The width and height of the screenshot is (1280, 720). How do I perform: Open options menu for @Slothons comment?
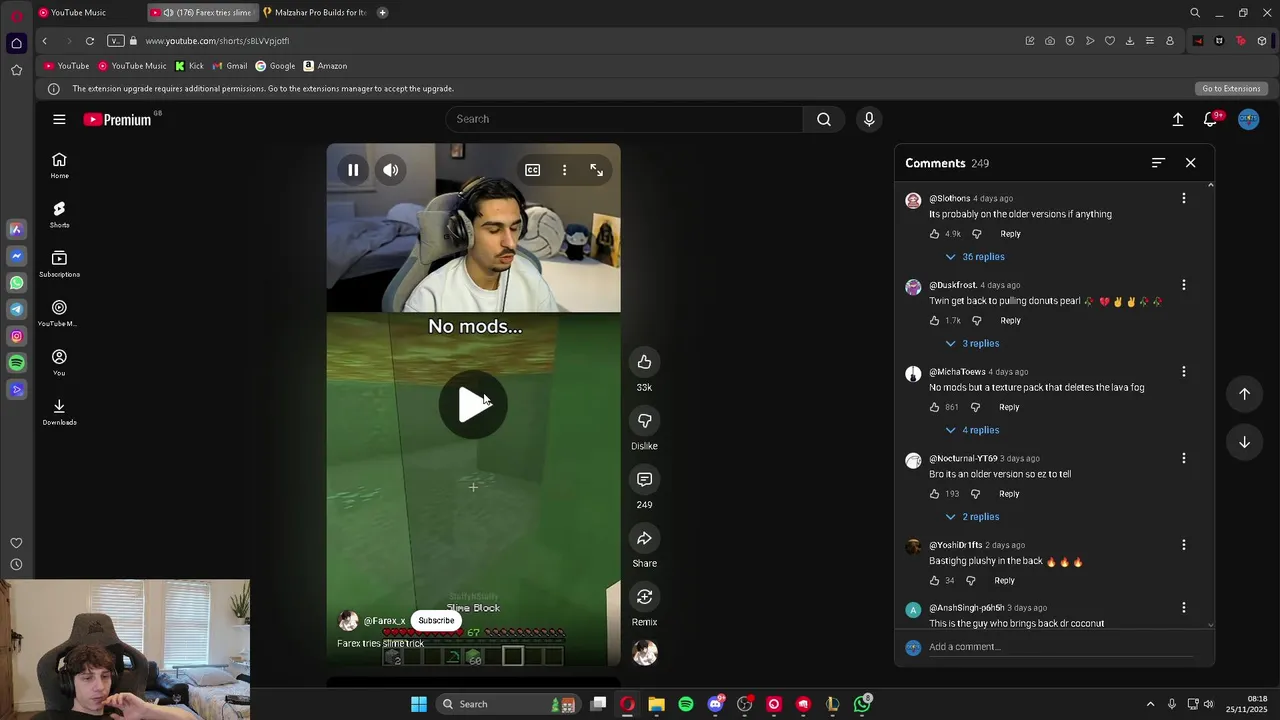pos(1183,199)
